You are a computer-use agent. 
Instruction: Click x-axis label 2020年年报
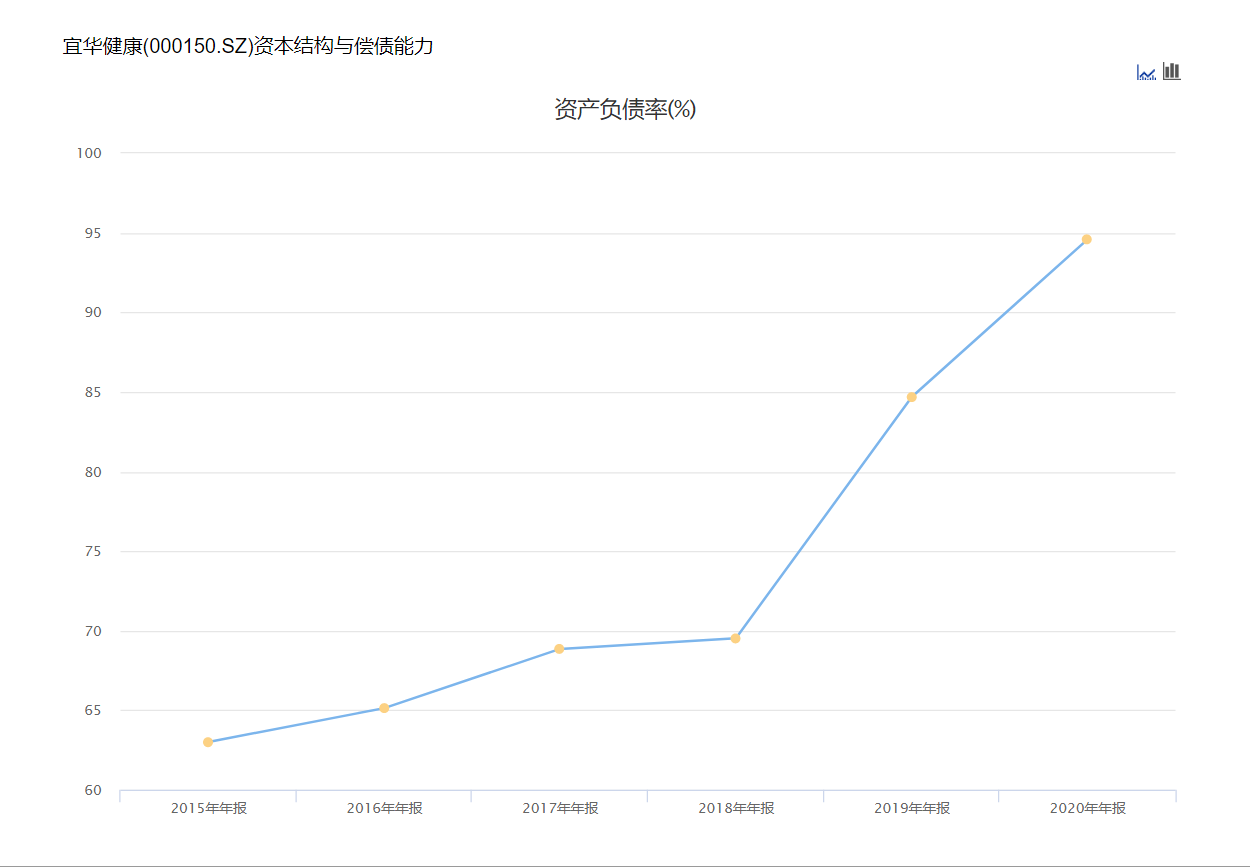pos(1088,808)
